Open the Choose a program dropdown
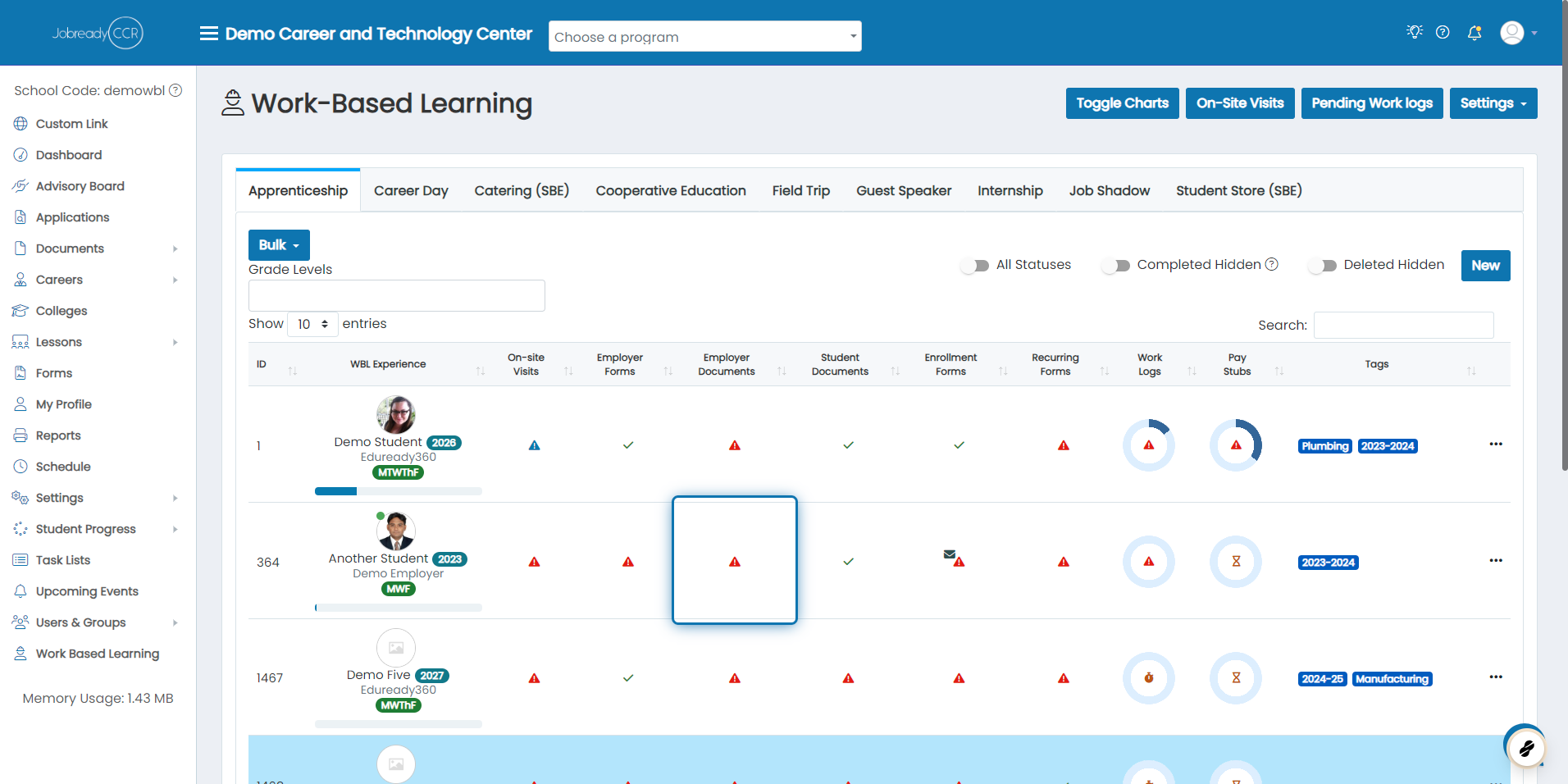This screenshot has width=1568, height=784. tap(704, 36)
